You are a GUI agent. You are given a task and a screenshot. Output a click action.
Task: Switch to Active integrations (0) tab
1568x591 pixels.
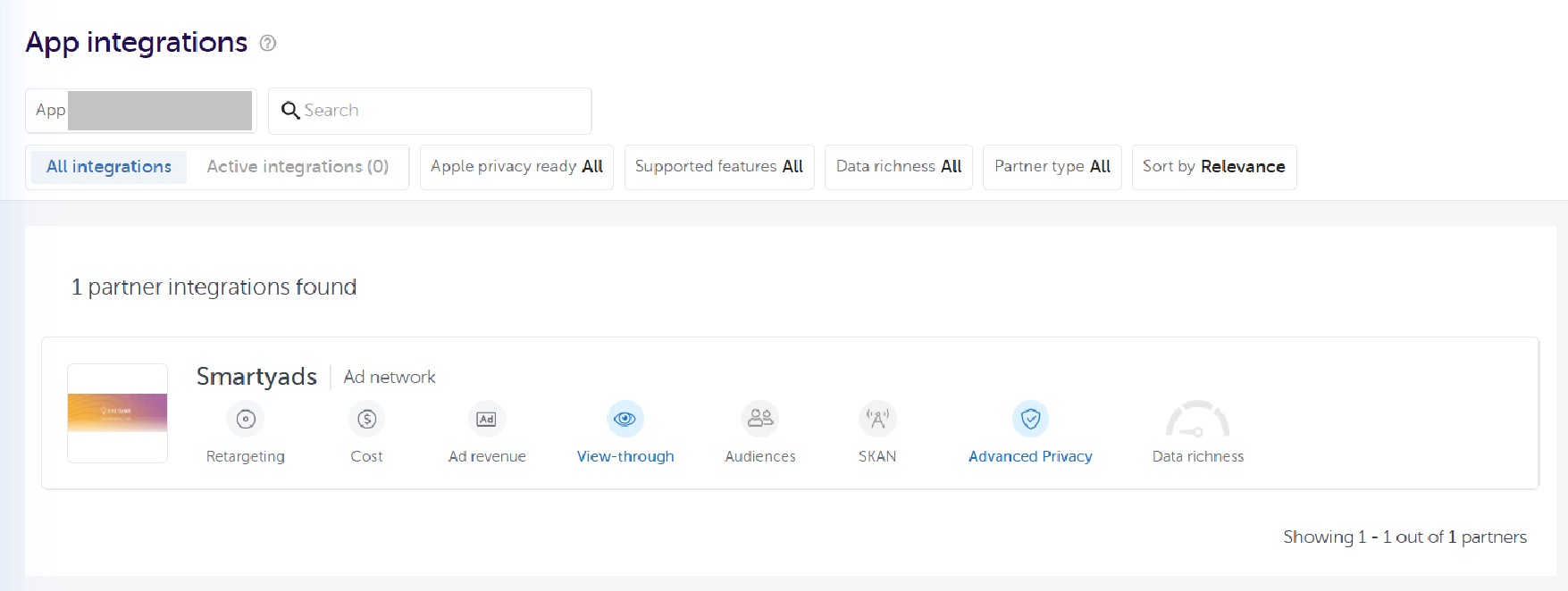[x=298, y=167]
